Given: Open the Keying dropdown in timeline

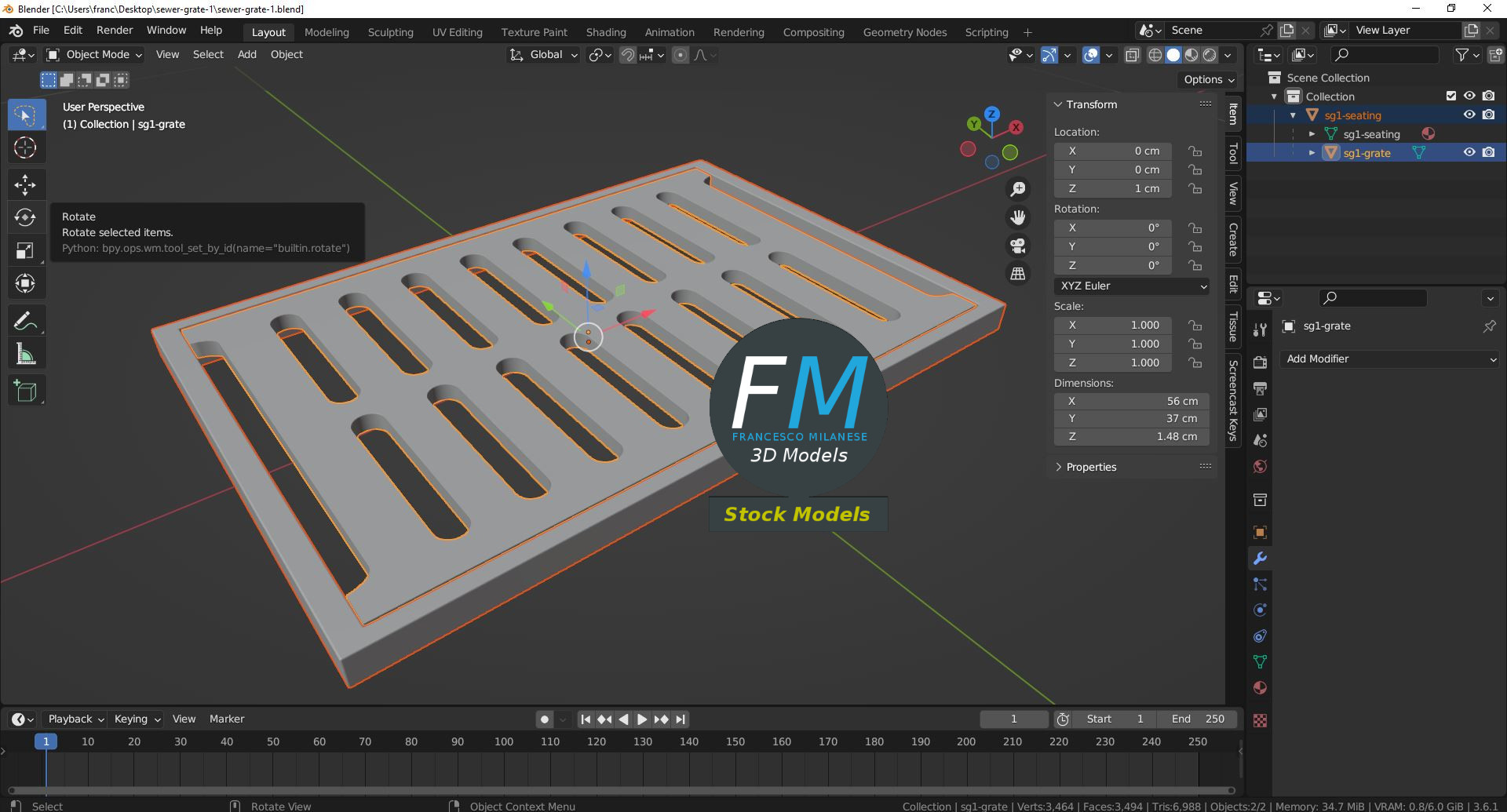Looking at the screenshot, I should pyautogui.click(x=137, y=719).
